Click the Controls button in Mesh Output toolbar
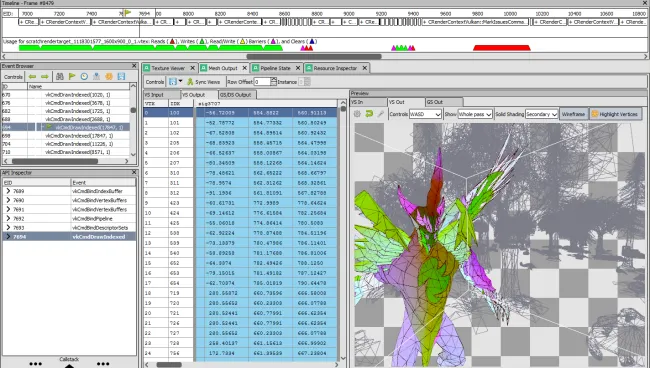The width and height of the screenshot is (650, 368). [155, 82]
